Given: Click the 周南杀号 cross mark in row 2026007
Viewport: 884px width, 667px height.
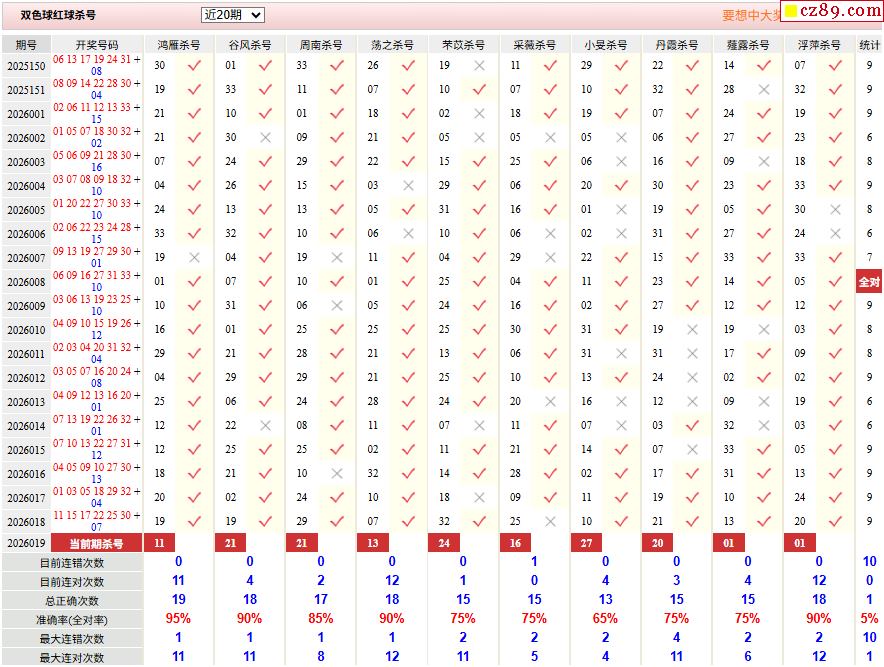Looking at the screenshot, I should [x=337, y=257].
